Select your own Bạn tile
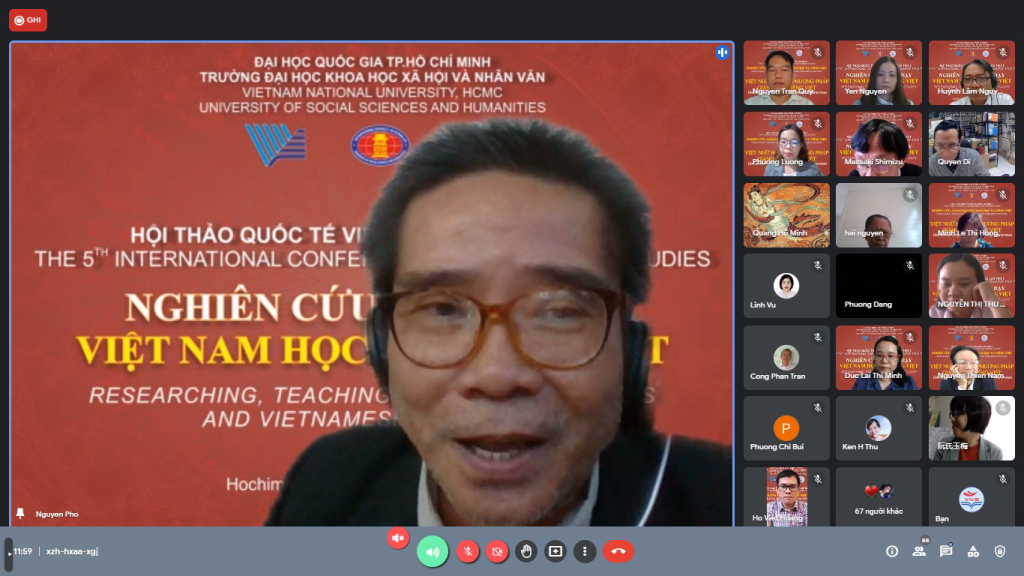 coord(972,496)
